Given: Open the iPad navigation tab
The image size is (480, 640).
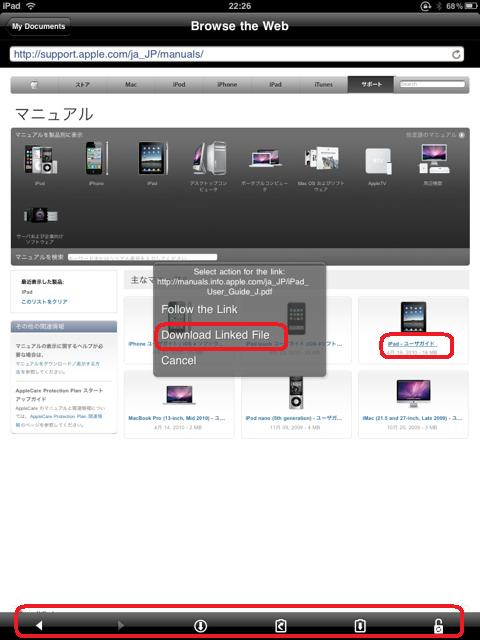Looking at the screenshot, I should coord(275,84).
